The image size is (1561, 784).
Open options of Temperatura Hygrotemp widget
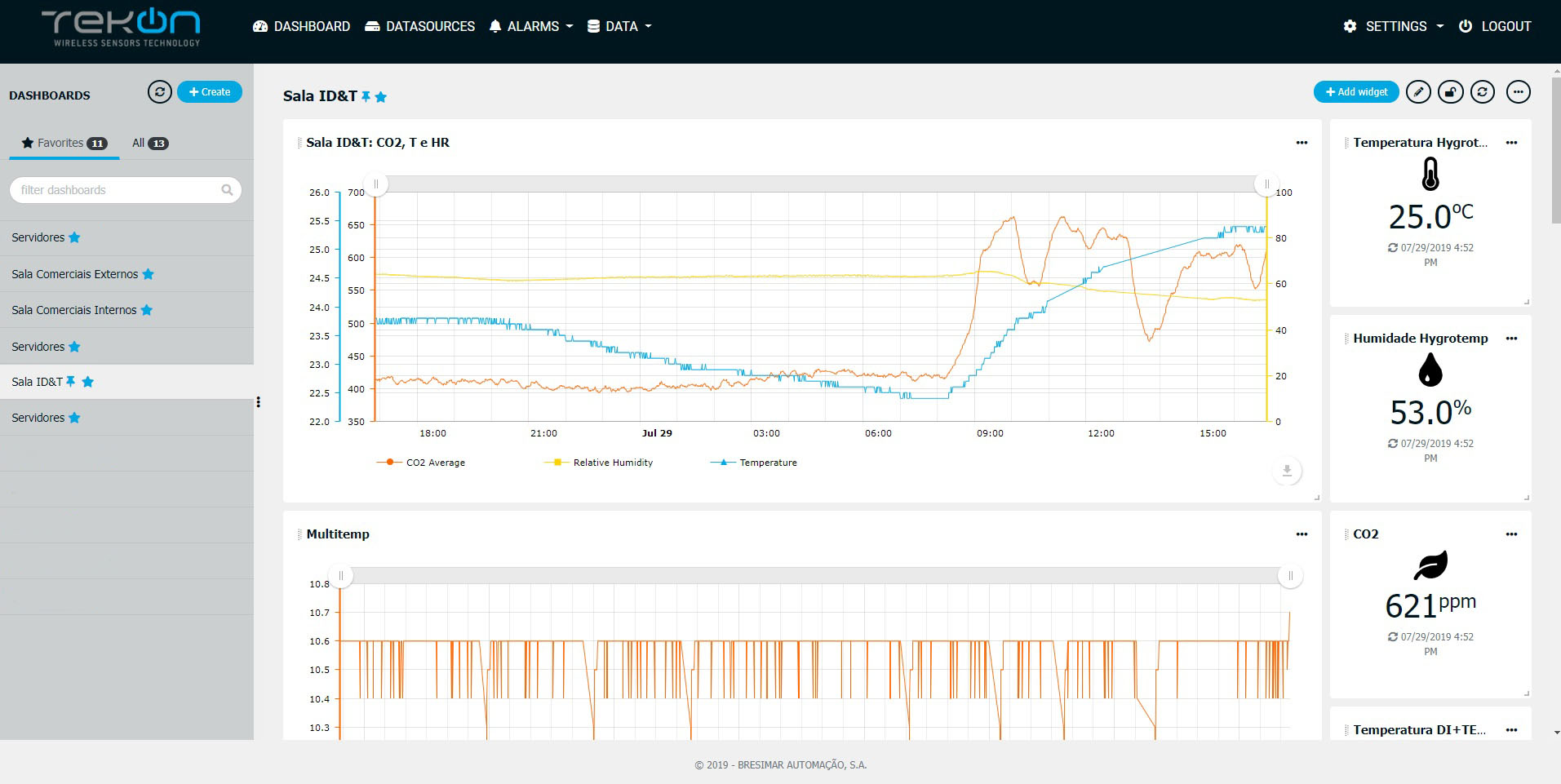(1511, 143)
